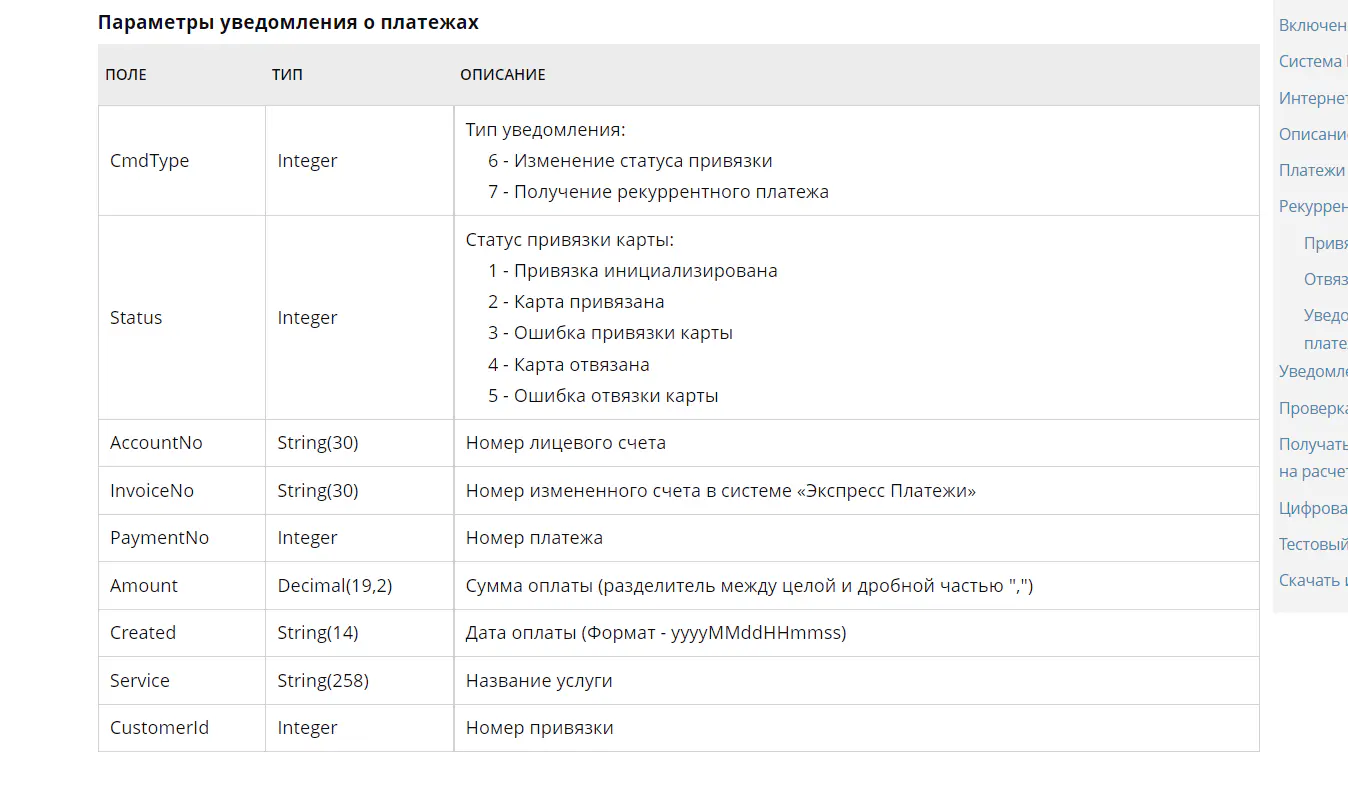Open the "Рекуррен…" section in the sidebar
The image size is (1348, 785).
point(1313,206)
